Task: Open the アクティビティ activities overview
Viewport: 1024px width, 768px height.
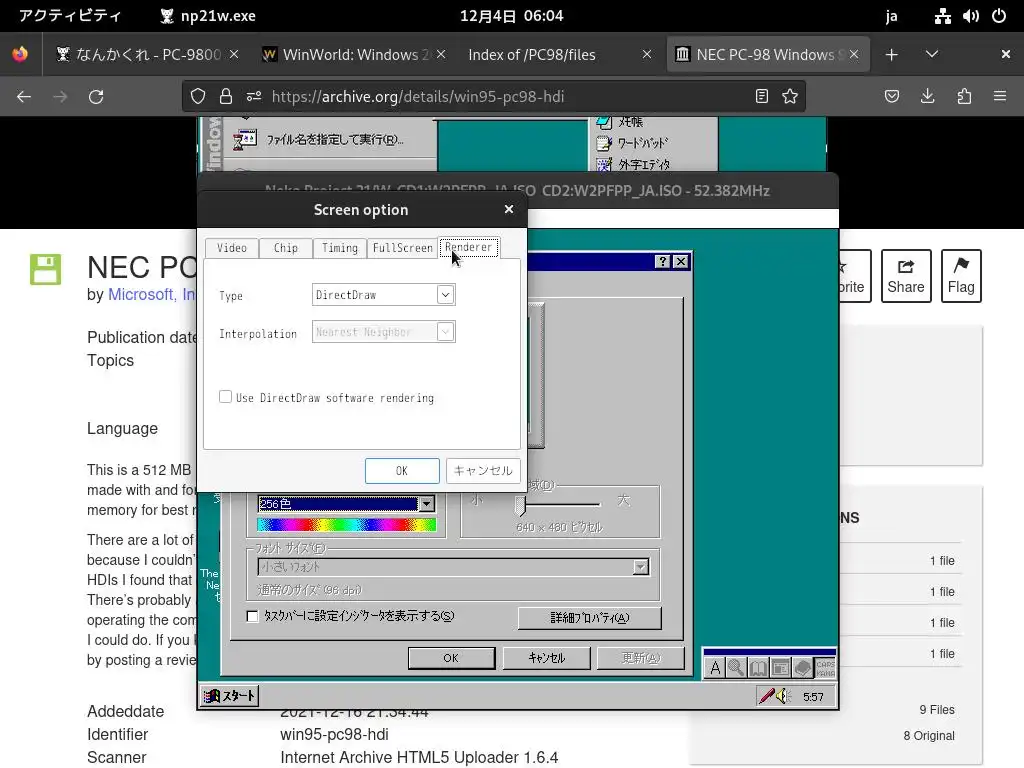Action: pyautogui.click(x=69, y=16)
